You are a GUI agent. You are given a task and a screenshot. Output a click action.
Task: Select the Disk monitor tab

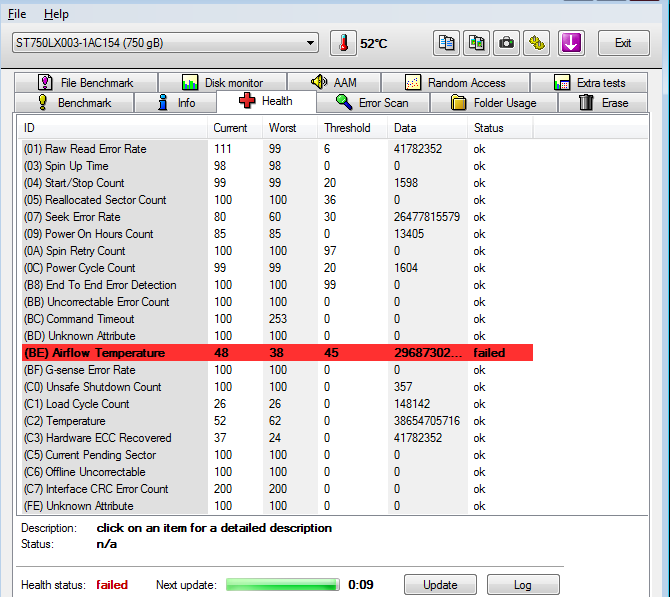tap(223, 83)
